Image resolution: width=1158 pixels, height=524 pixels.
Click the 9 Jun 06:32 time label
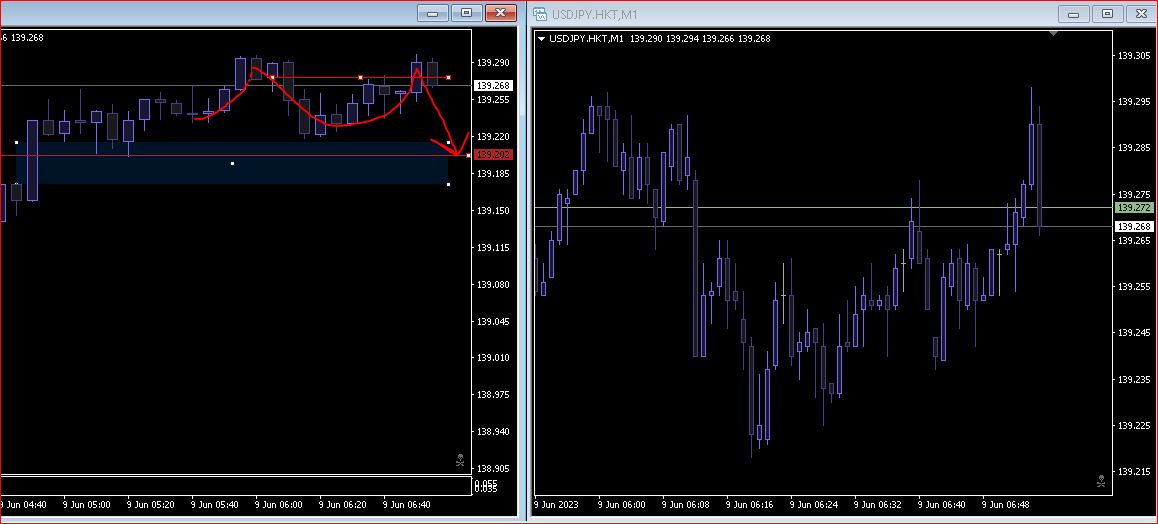click(877, 505)
